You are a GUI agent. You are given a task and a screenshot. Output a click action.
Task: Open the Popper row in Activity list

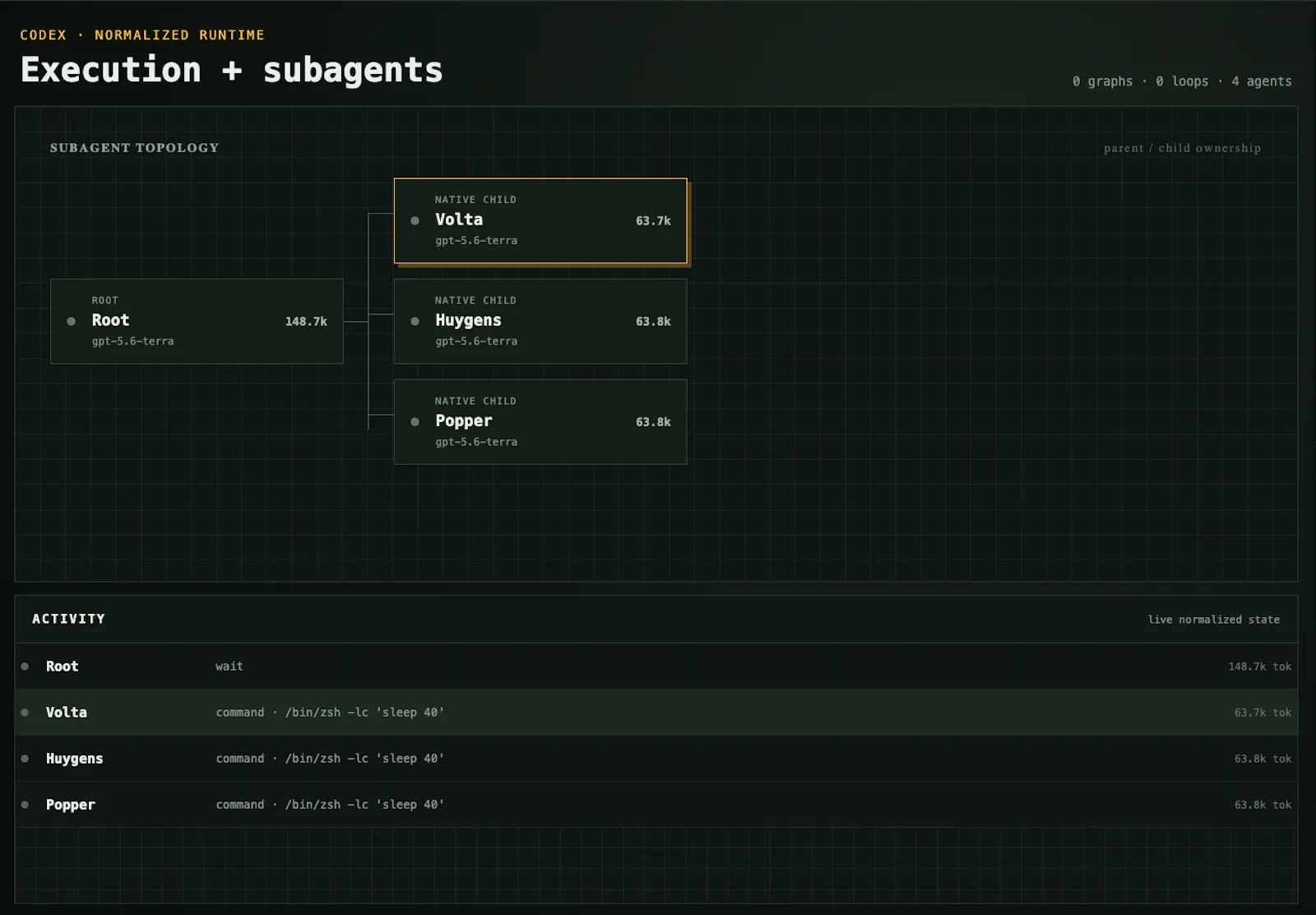click(x=656, y=805)
